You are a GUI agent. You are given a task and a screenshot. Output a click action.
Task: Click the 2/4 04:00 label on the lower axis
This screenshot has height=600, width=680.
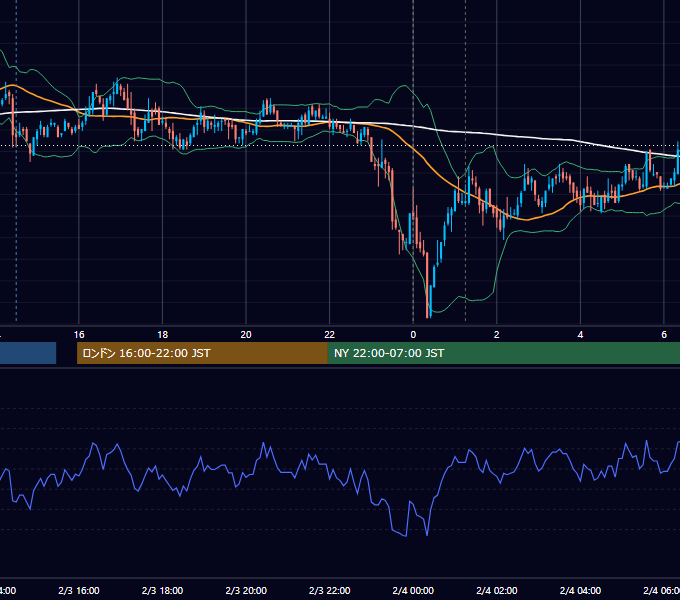click(x=580, y=590)
